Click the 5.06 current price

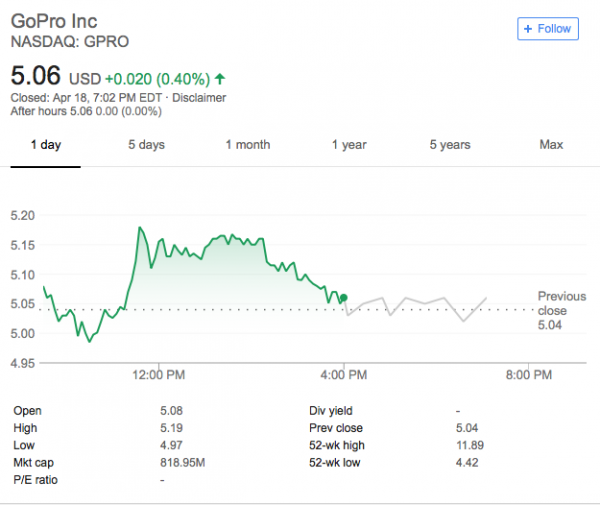(x=36, y=76)
